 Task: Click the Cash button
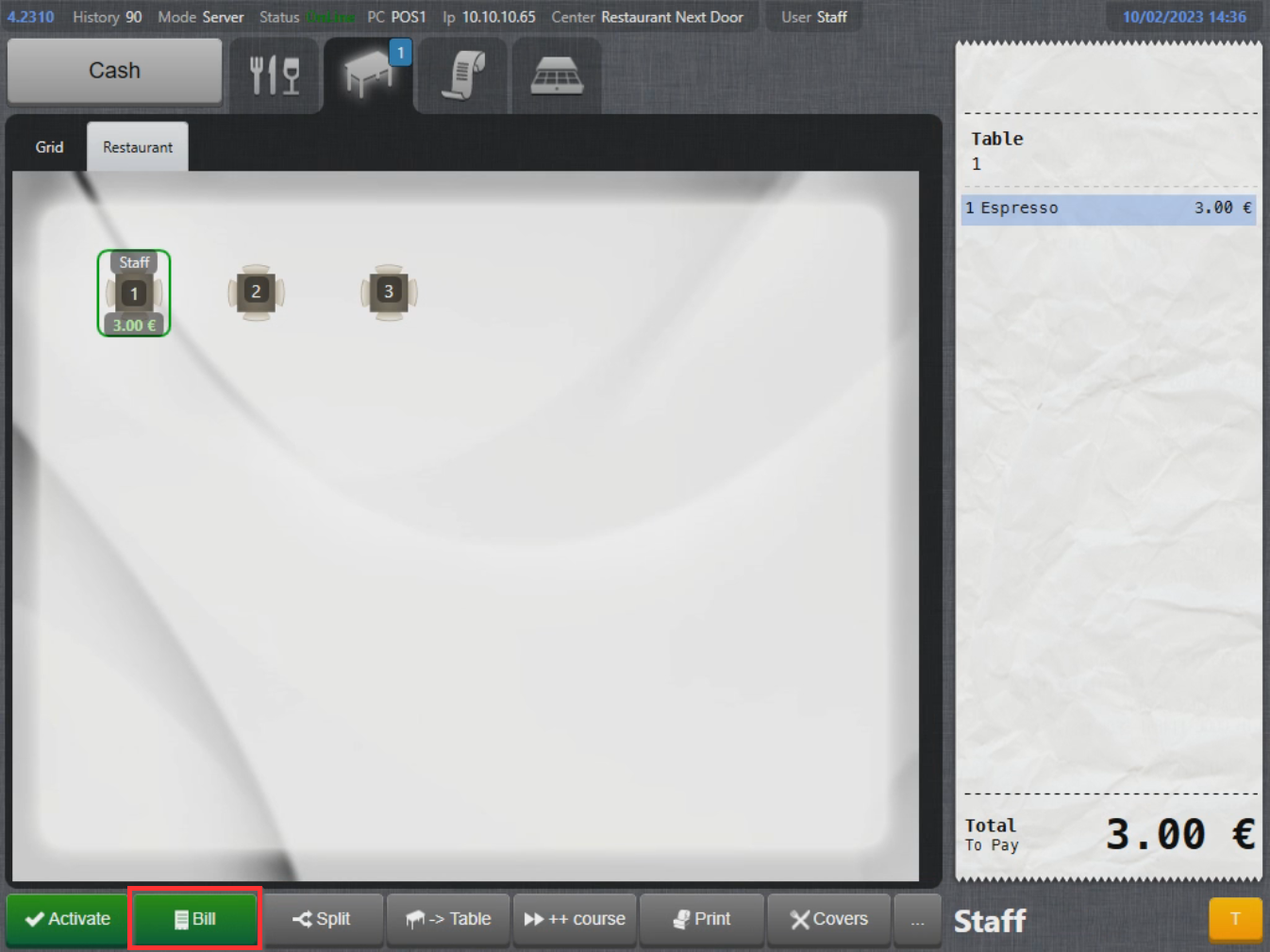coord(115,71)
